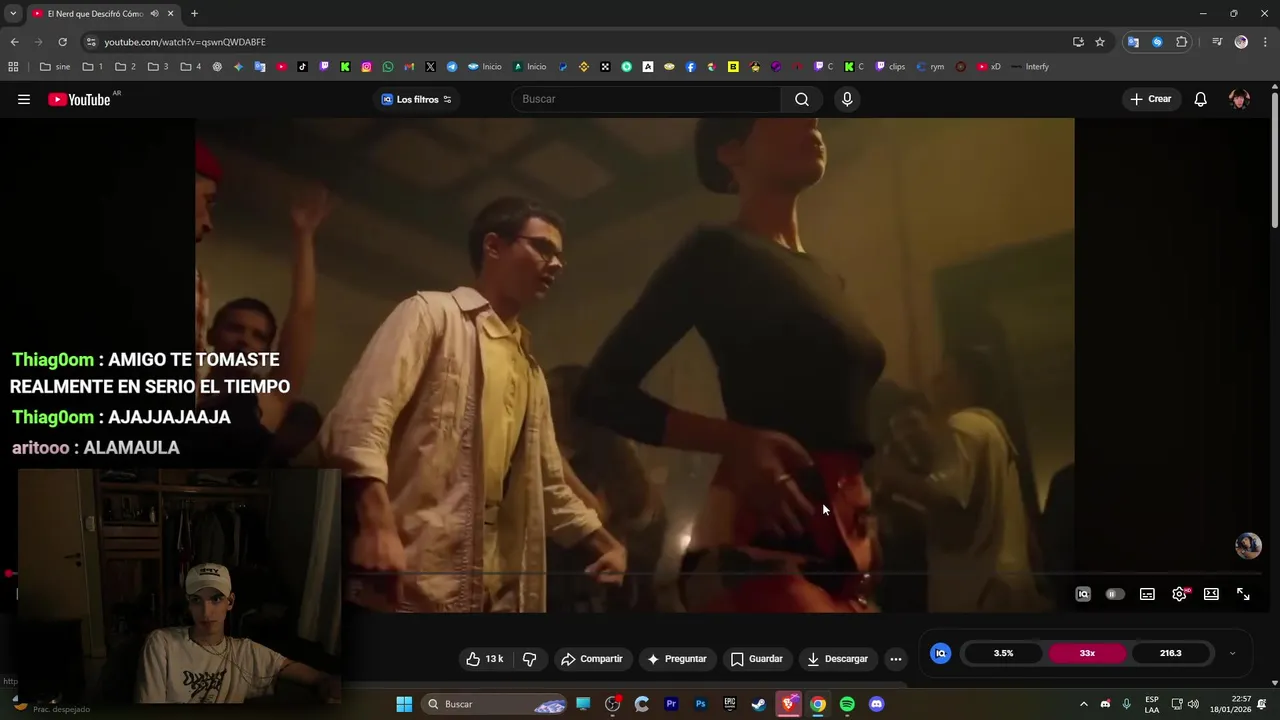This screenshot has height=720, width=1280.
Task: Open the account avatar menu
Action: tap(1240, 99)
